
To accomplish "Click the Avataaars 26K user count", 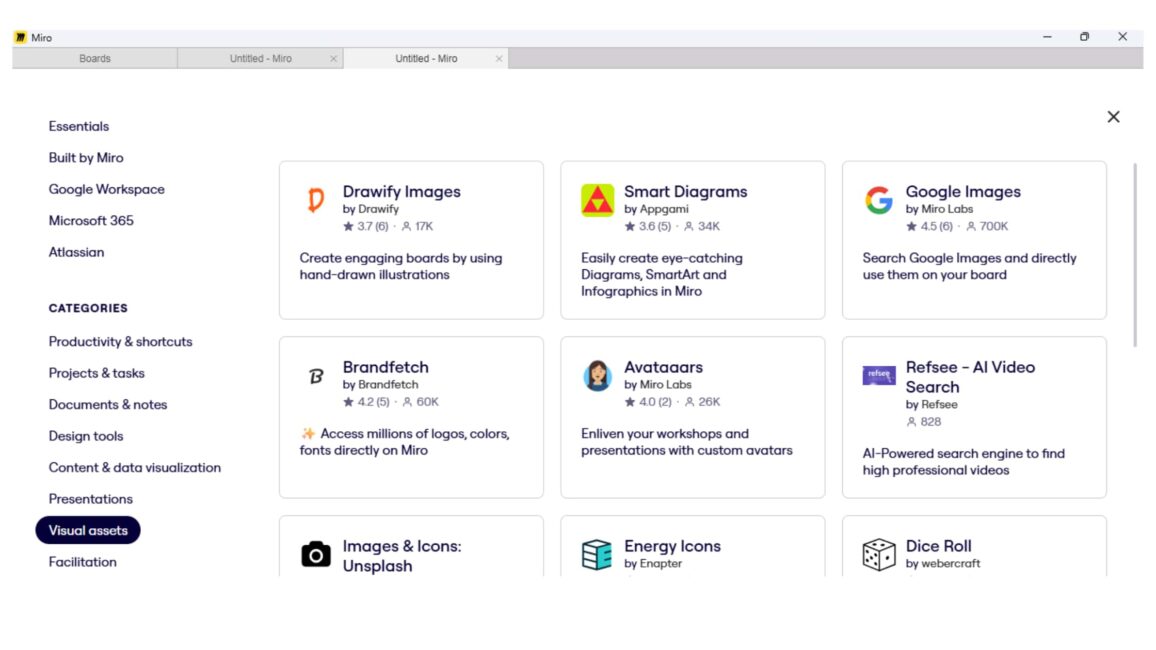I will [x=702, y=402].
